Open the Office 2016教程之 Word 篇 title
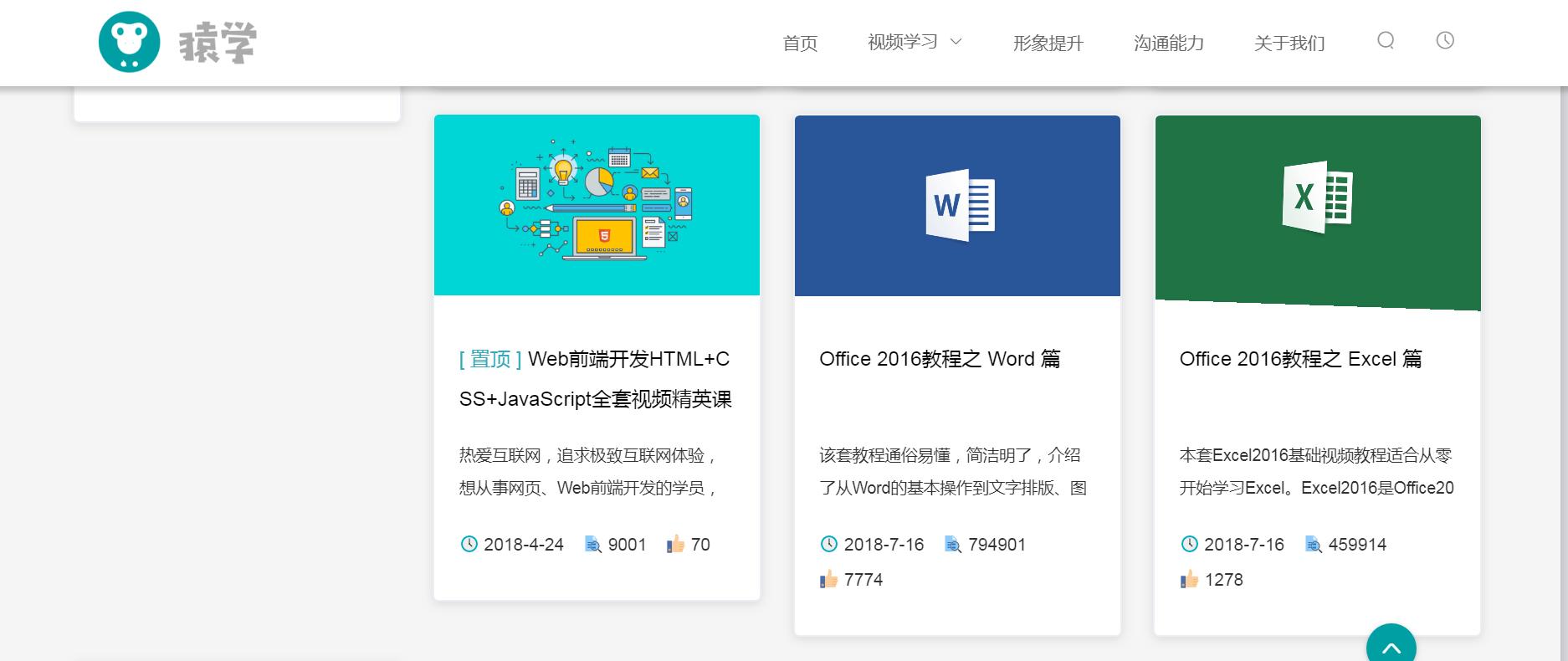The height and width of the screenshot is (661, 1568). [940, 359]
